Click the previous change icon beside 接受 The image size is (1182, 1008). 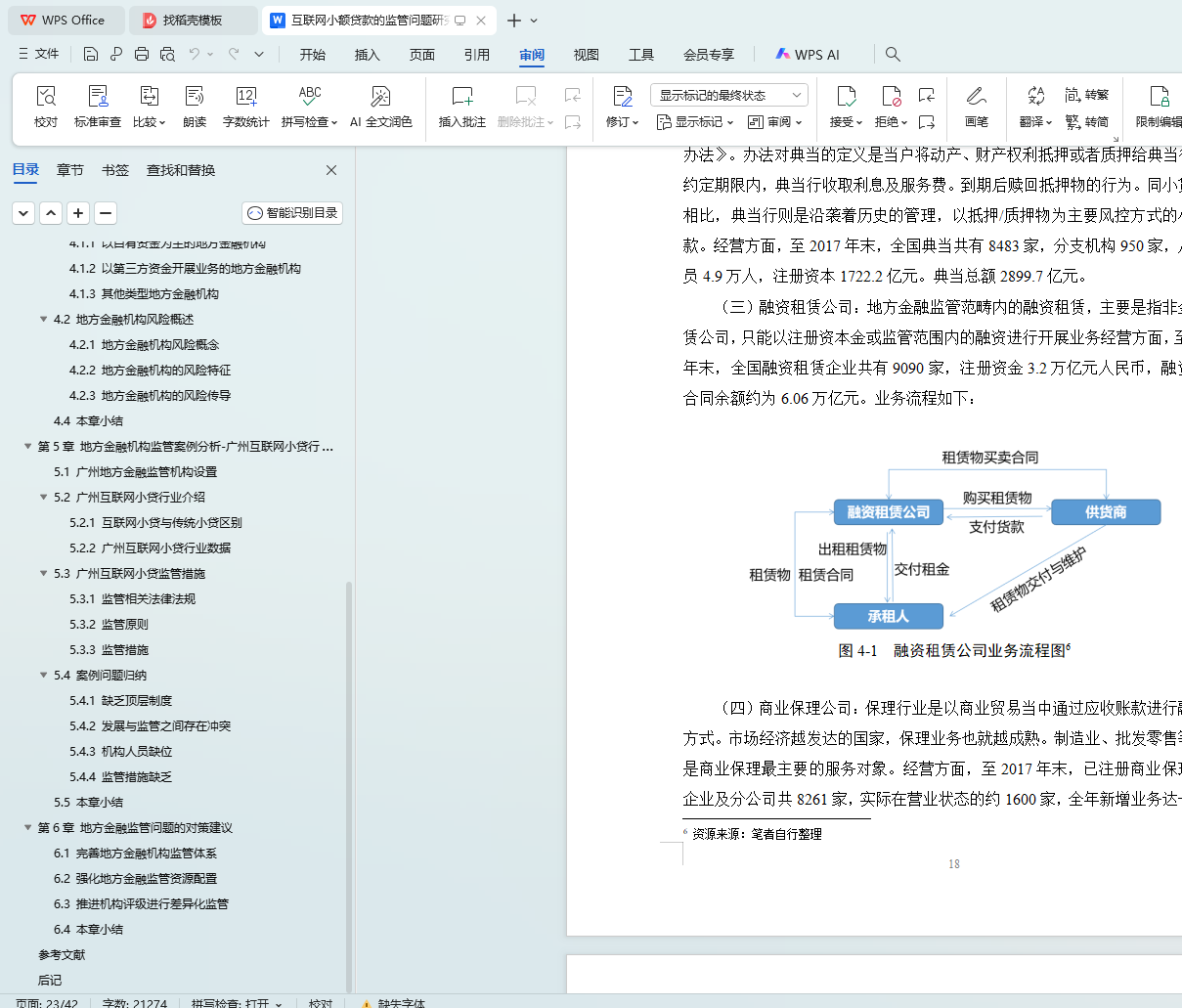[x=926, y=95]
